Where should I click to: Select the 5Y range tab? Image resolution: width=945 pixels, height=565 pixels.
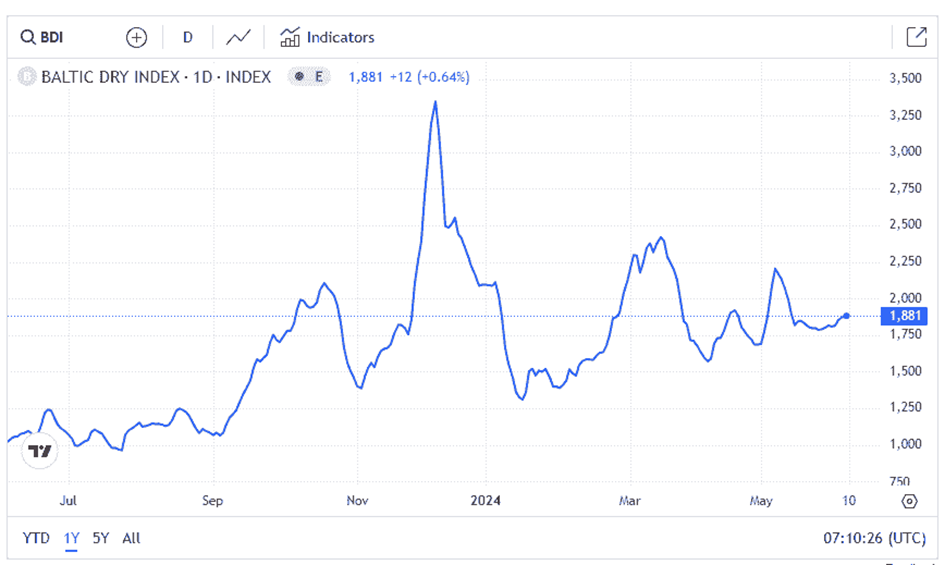coord(101,538)
